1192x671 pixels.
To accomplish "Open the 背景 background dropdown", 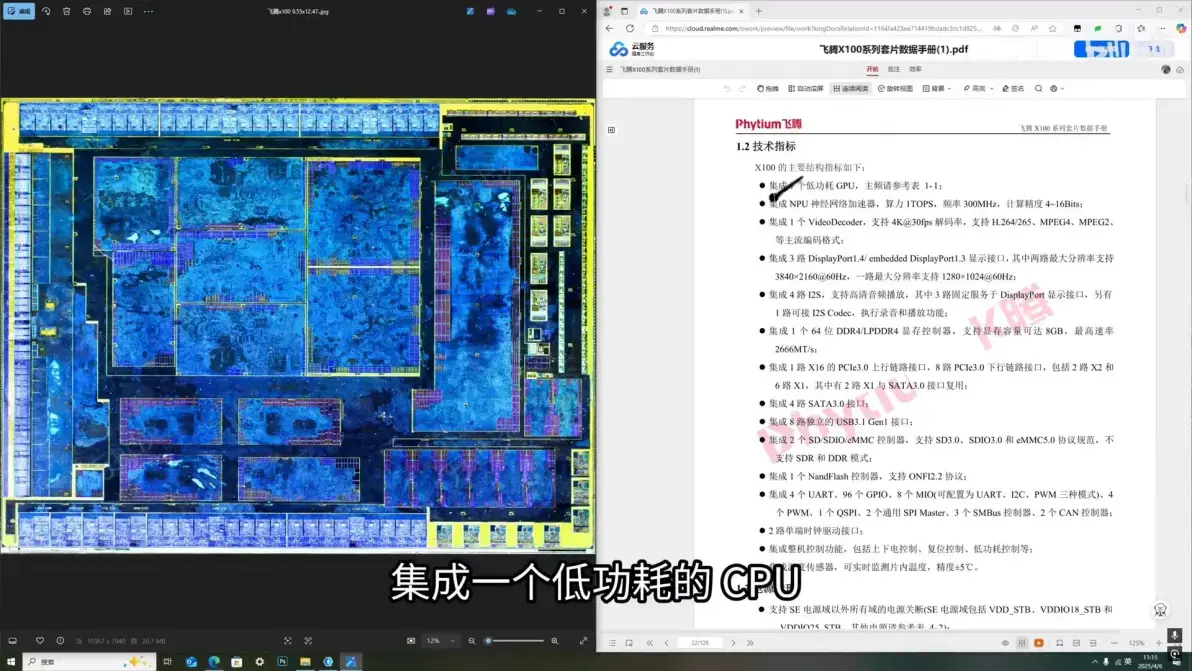I will pos(937,89).
